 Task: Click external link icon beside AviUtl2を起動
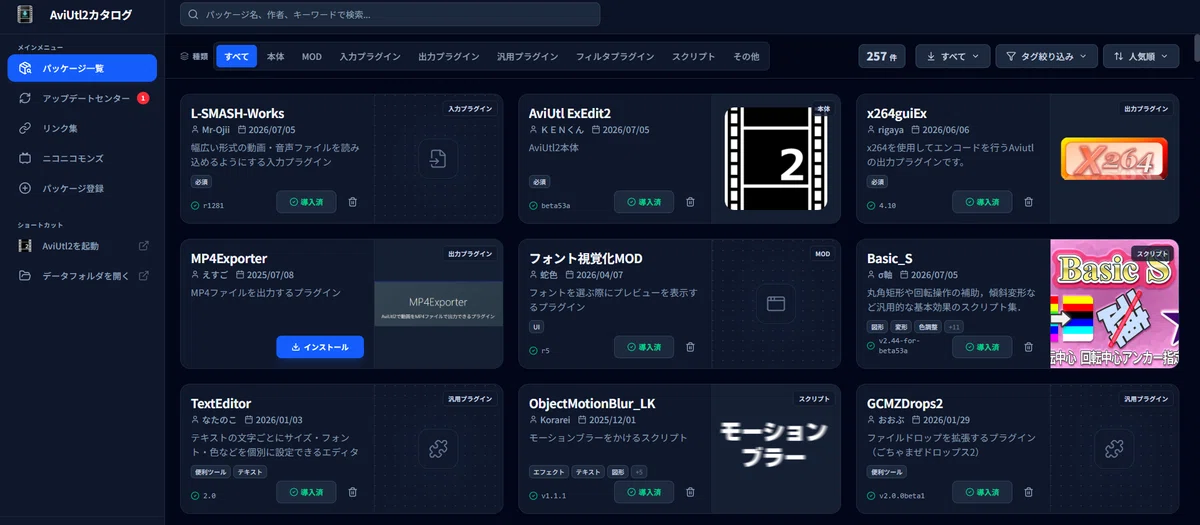(x=143, y=246)
